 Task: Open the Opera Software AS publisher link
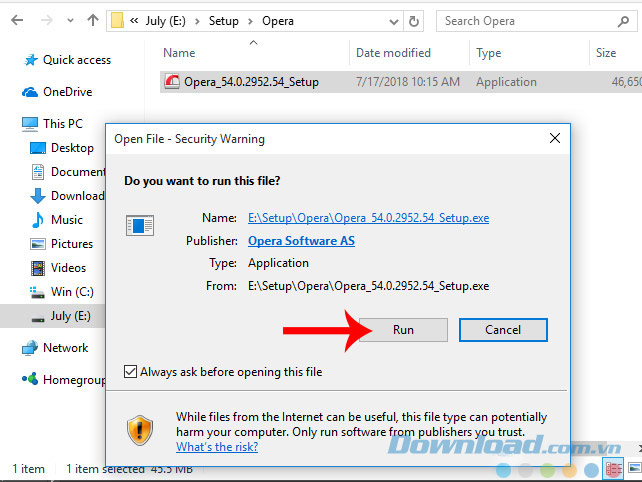(301, 241)
